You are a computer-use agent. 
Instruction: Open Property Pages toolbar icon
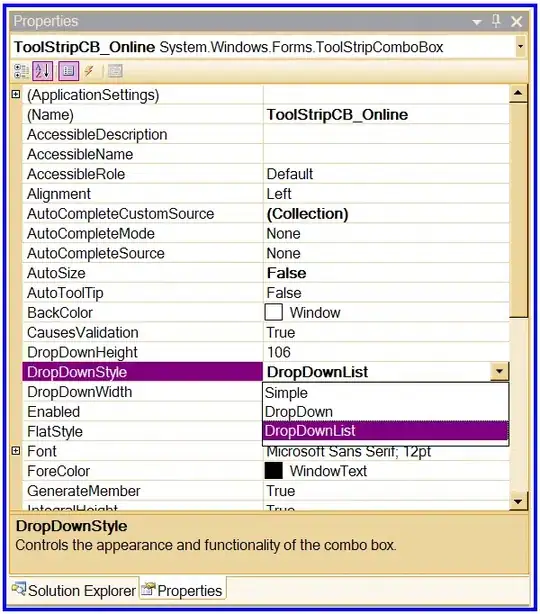tap(115, 71)
